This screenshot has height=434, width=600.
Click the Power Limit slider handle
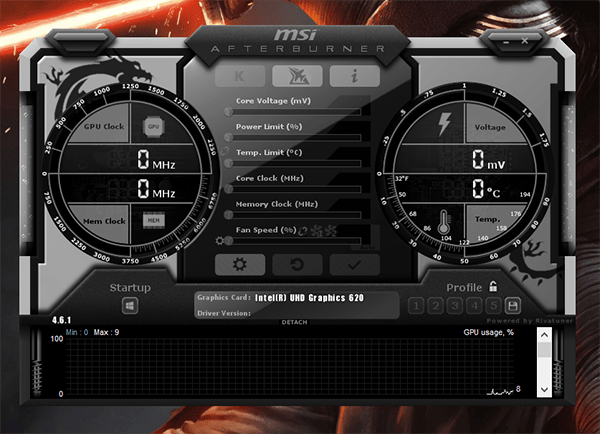(x=229, y=137)
